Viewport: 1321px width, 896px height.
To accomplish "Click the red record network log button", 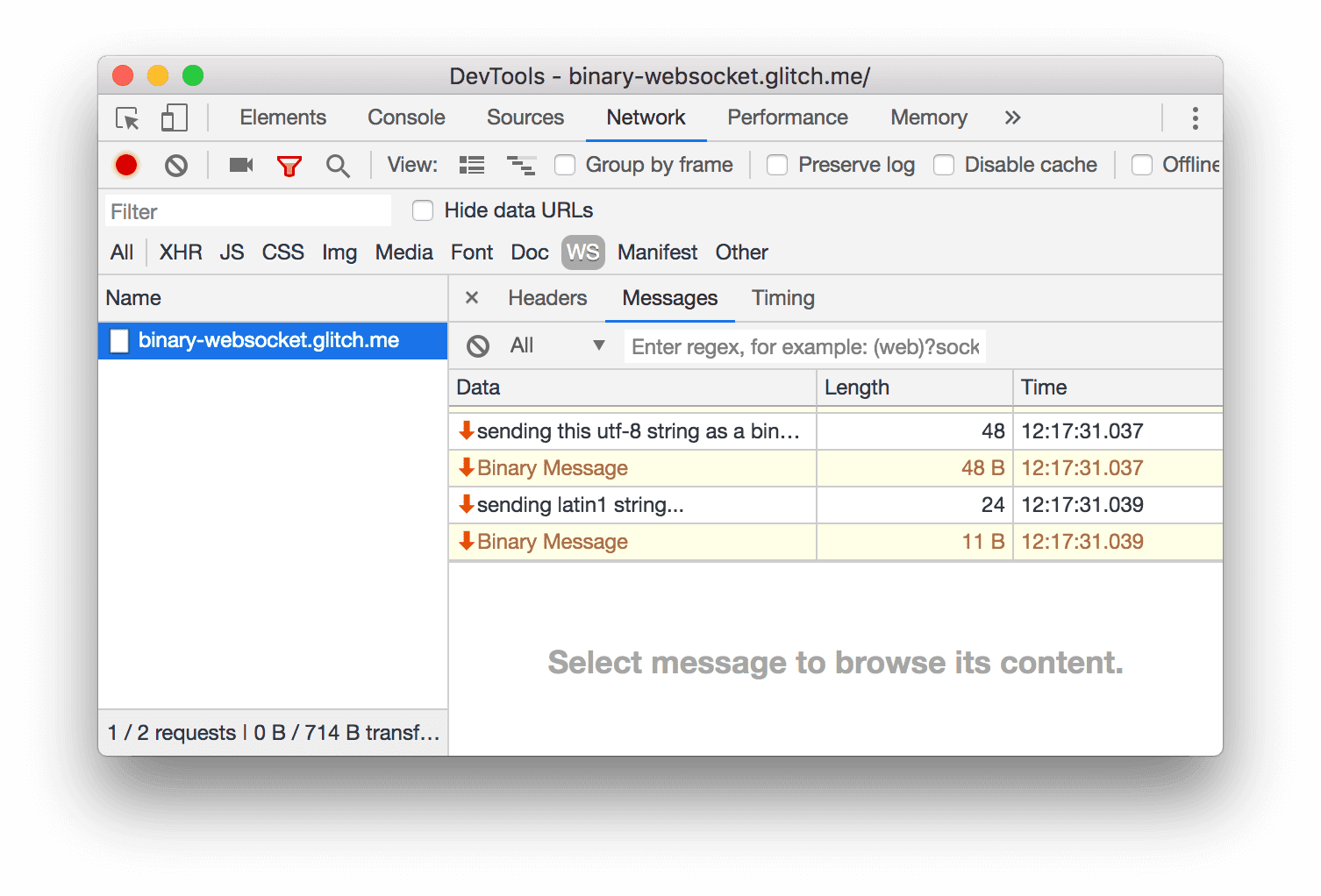I will click(x=126, y=165).
